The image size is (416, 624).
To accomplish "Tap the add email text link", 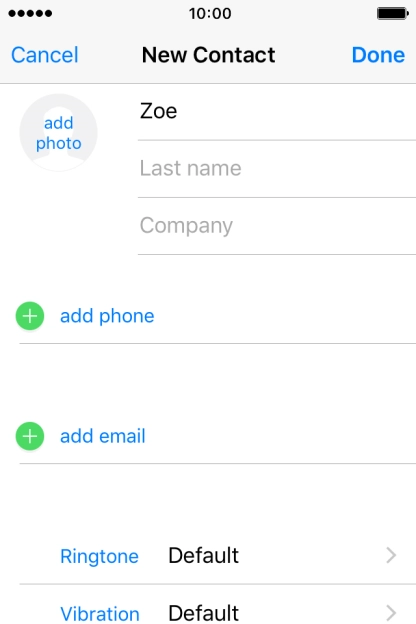I will [103, 436].
